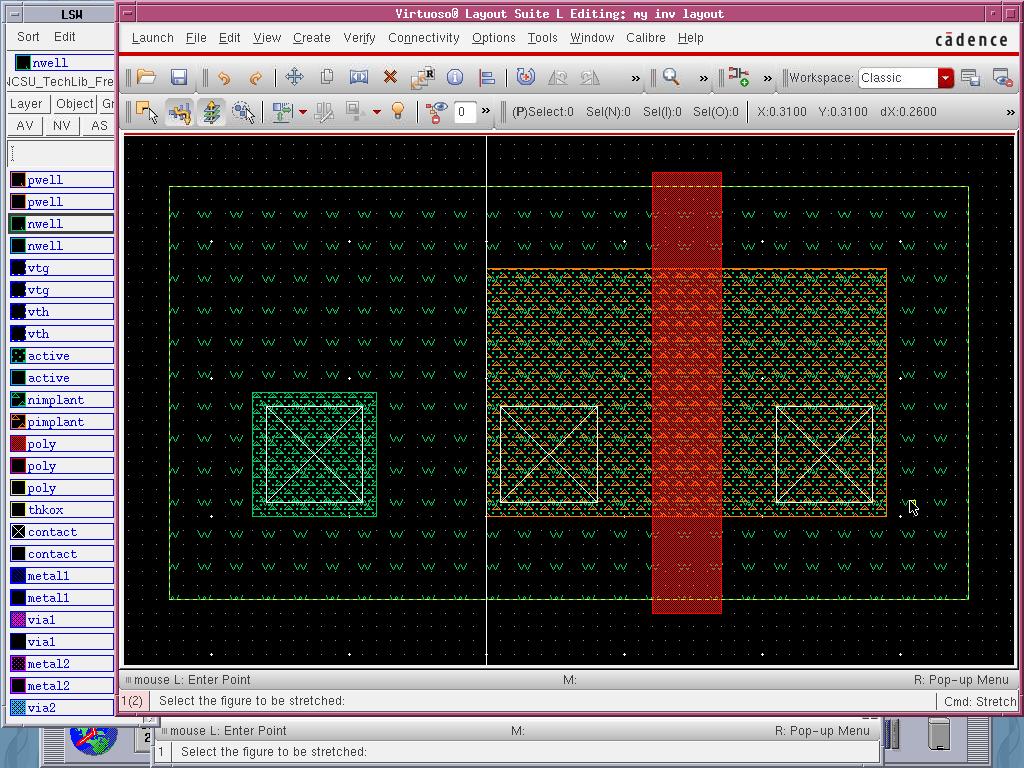Click the eye display-levels icon
The image size is (1024, 768).
436,112
